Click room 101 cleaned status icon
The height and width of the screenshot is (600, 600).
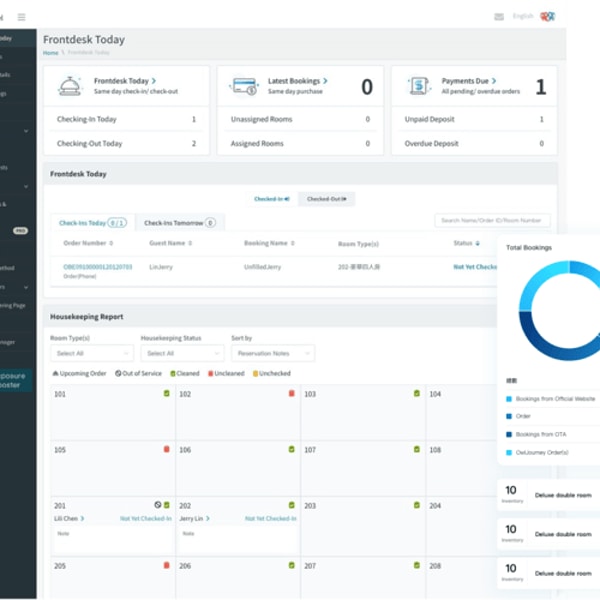[x=166, y=393]
